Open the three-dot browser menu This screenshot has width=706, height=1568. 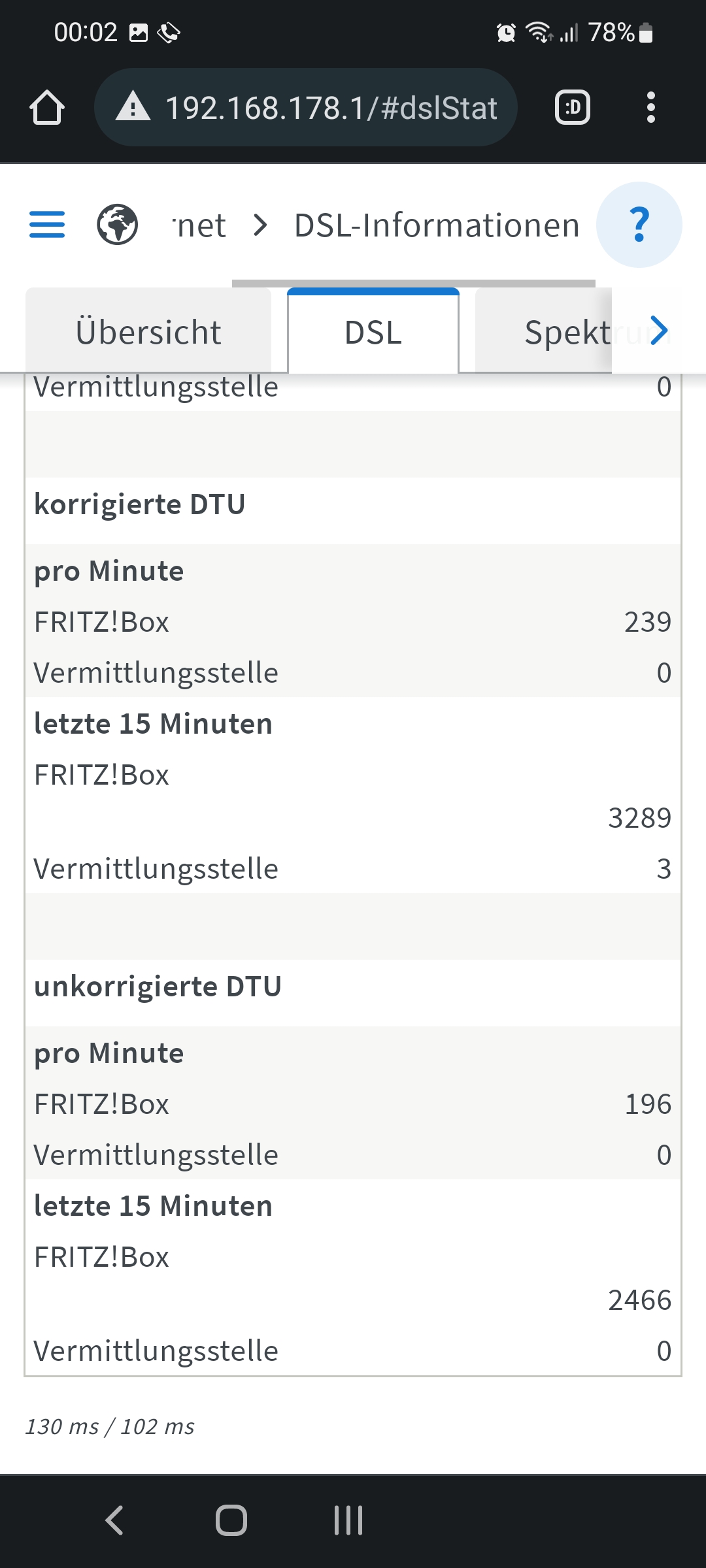[650, 108]
